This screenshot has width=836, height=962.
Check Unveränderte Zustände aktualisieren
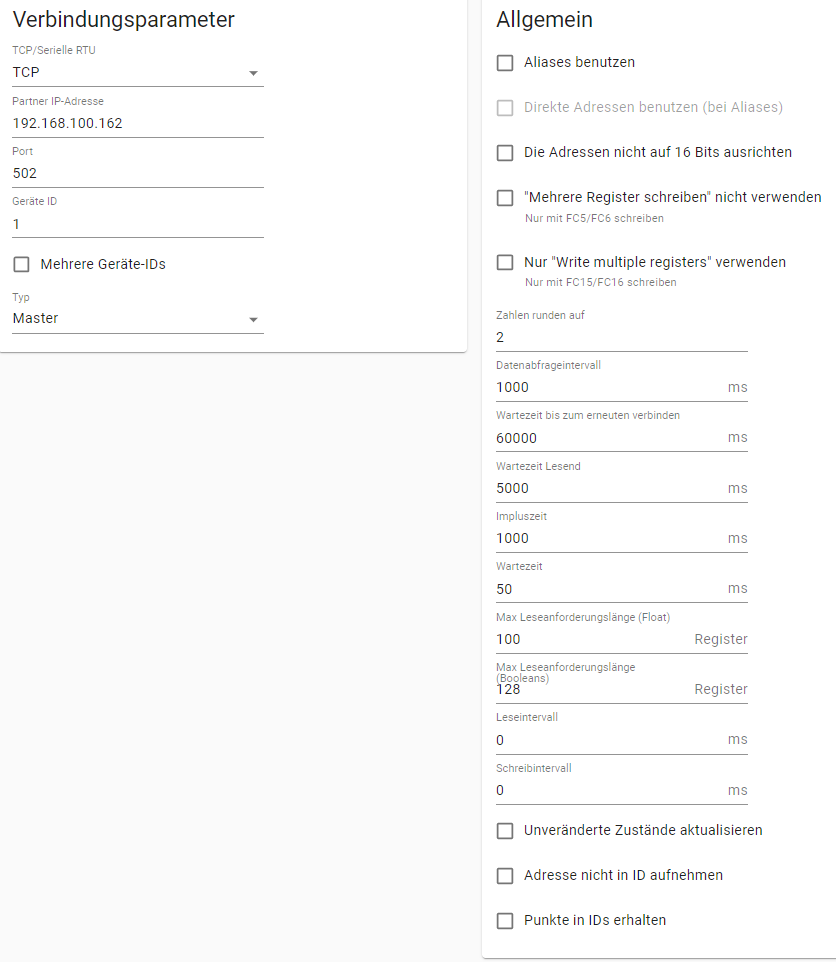[505, 831]
